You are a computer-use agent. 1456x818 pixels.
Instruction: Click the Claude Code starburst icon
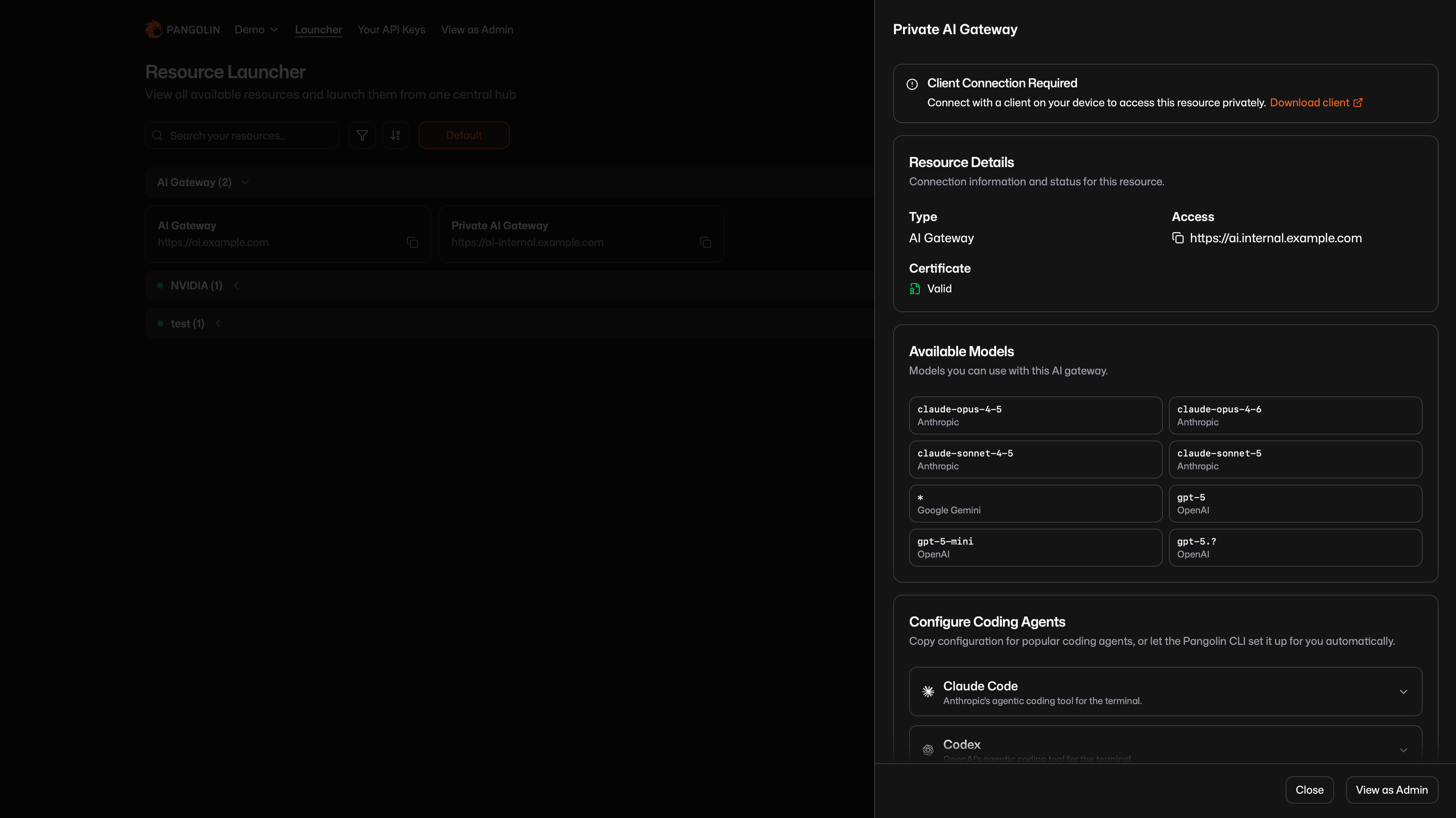tap(928, 692)
